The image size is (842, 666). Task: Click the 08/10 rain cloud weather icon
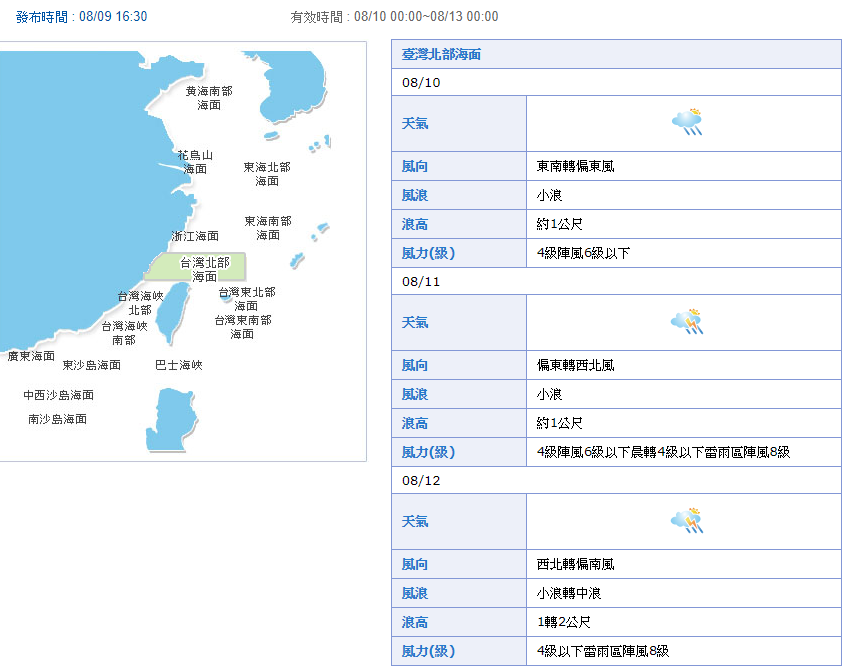pos(687,122)
